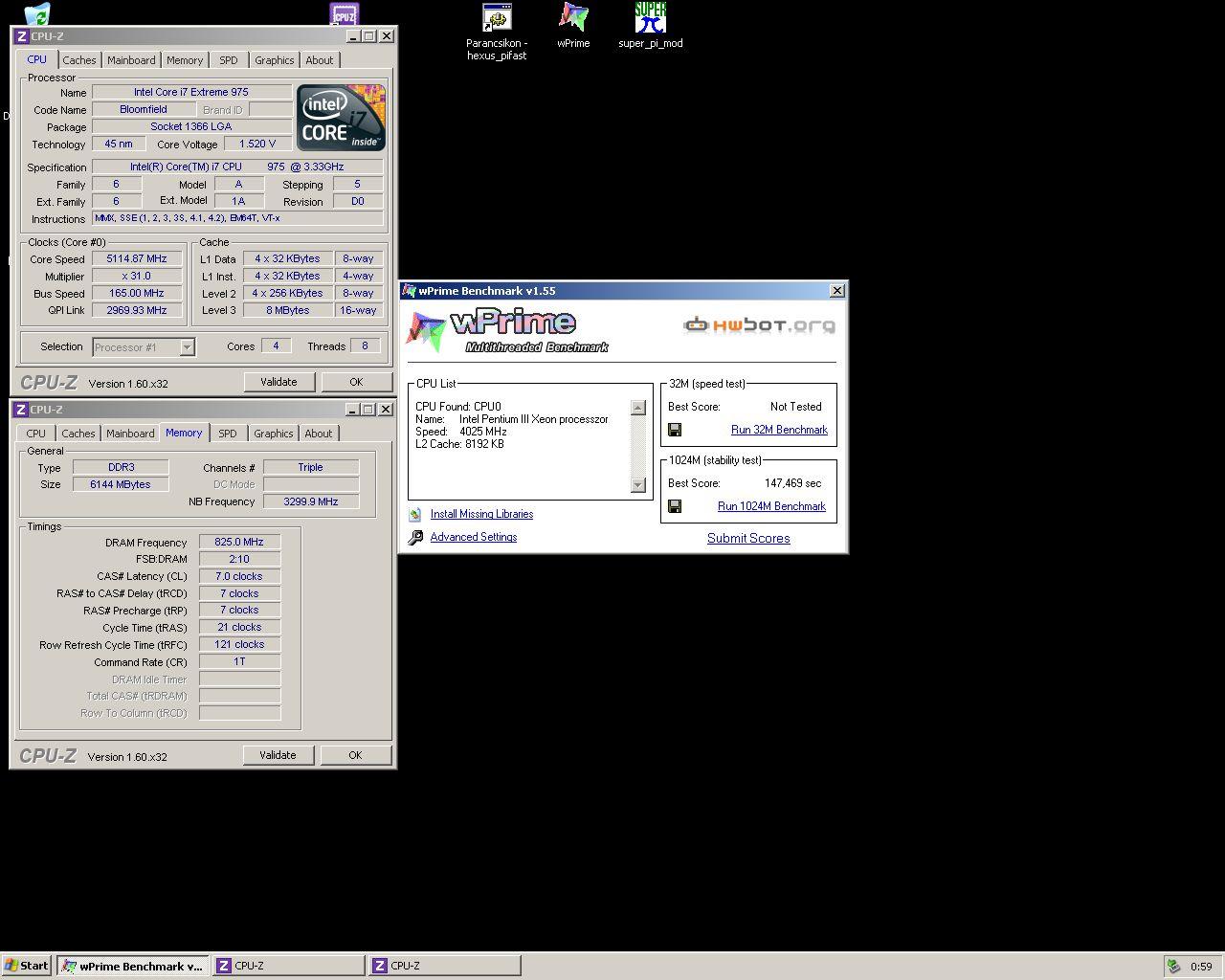Viewport: 1225px width, 980px height.
Task: Click the 147,469 sec best score
Action: tap(793, 483)
